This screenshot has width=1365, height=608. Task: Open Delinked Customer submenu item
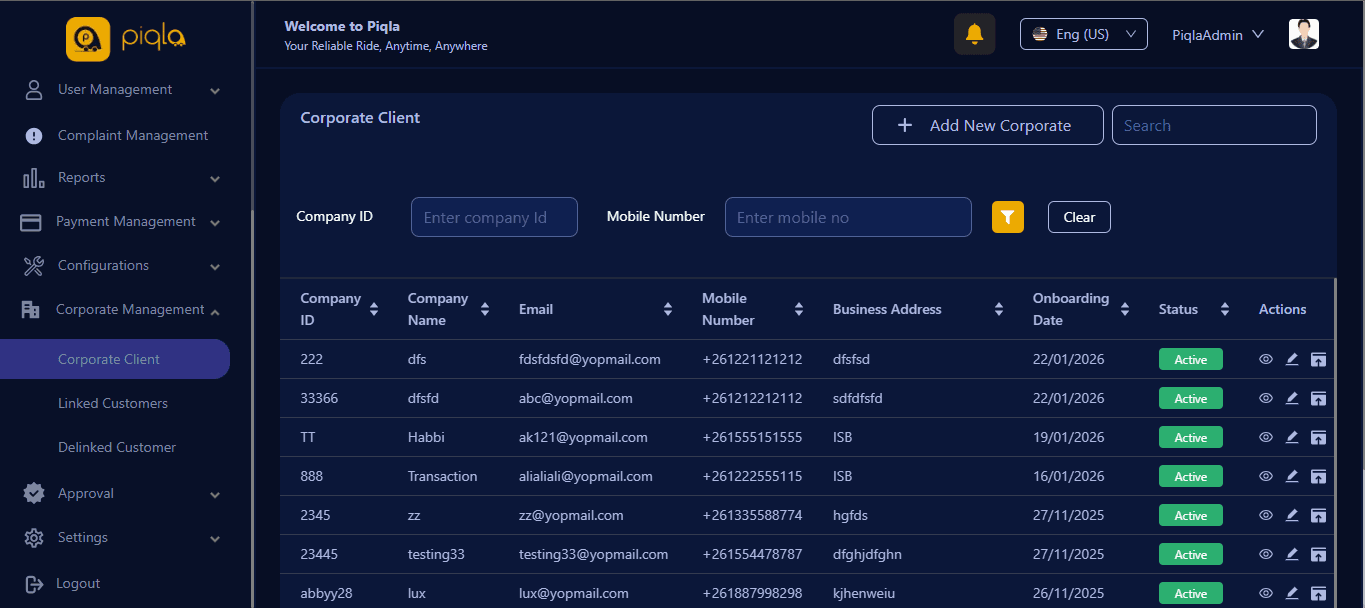pos(117,447)
